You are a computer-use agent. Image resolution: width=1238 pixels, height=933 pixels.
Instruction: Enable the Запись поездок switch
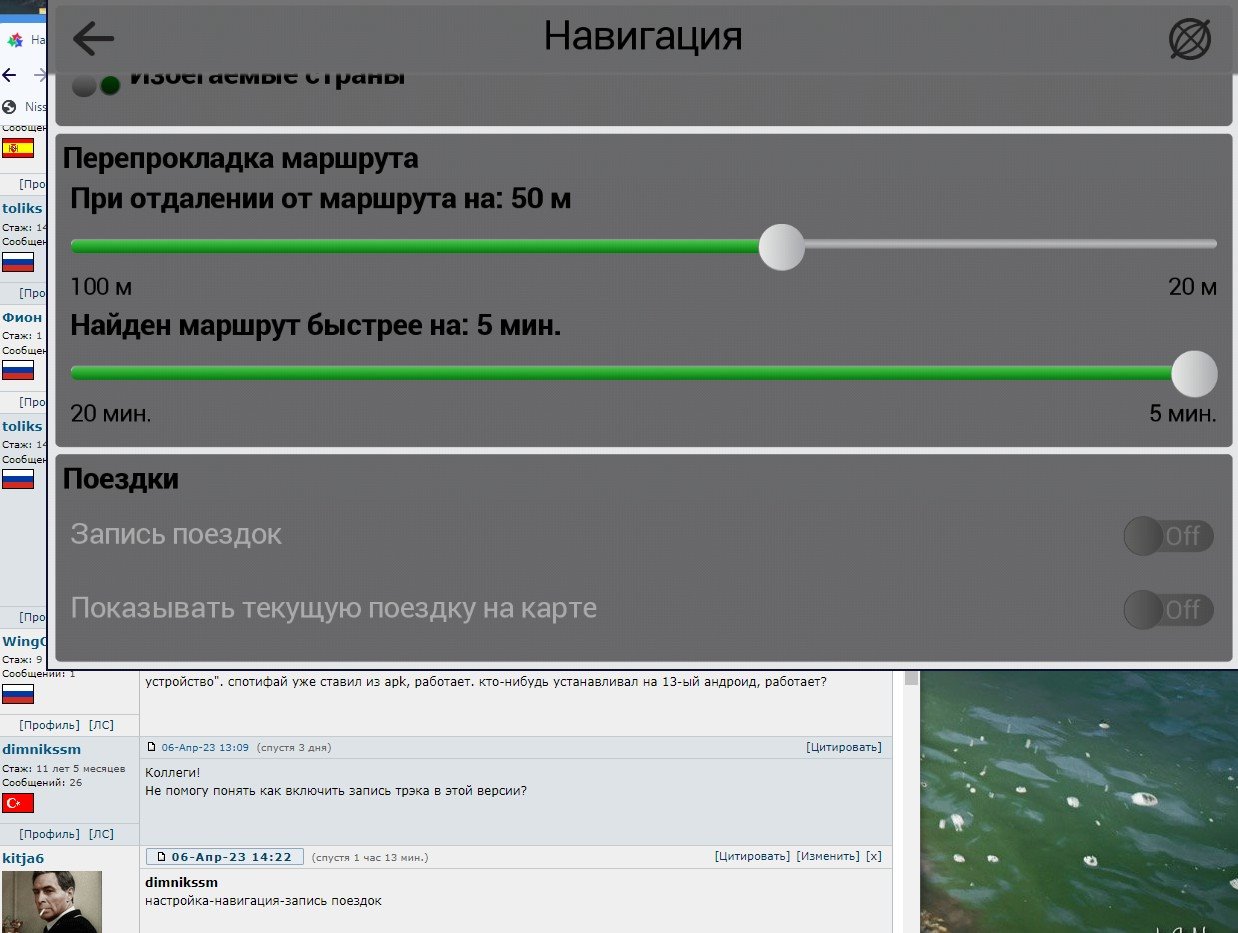coord(1168,536)
